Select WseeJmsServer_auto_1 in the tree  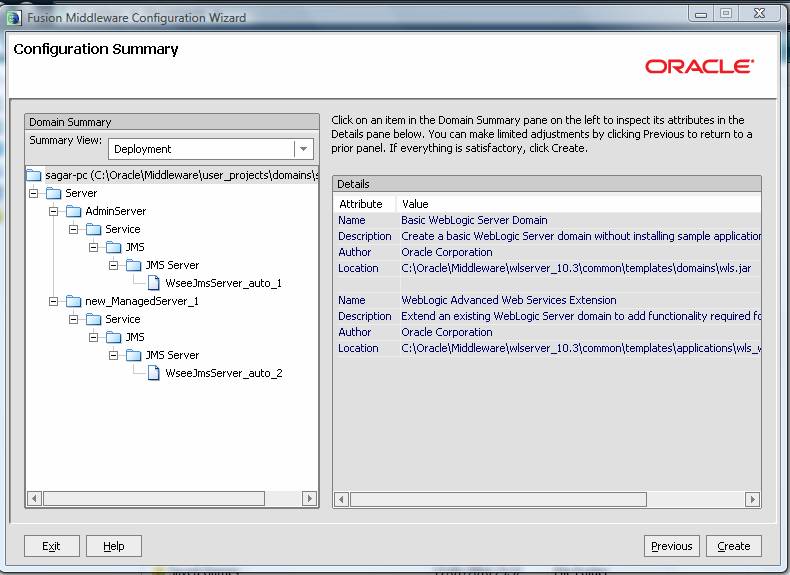coord(223,283)
